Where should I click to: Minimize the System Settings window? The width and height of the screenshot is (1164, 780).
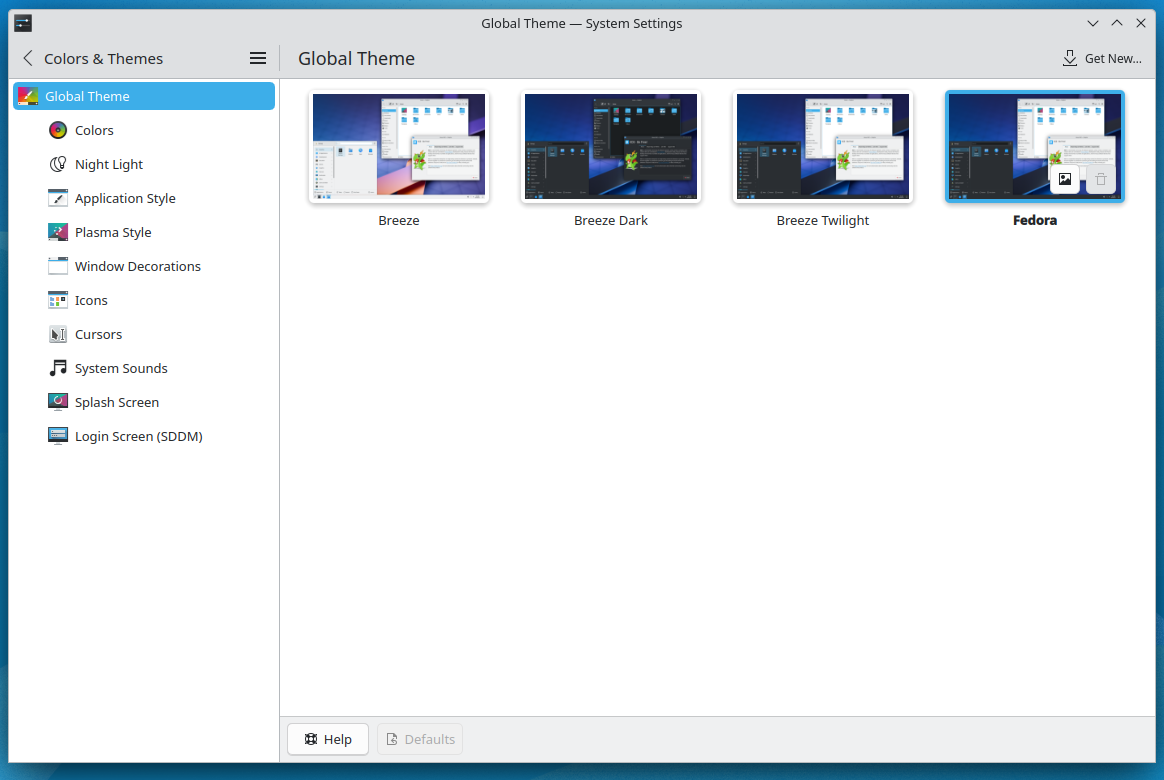point(1093,23)
